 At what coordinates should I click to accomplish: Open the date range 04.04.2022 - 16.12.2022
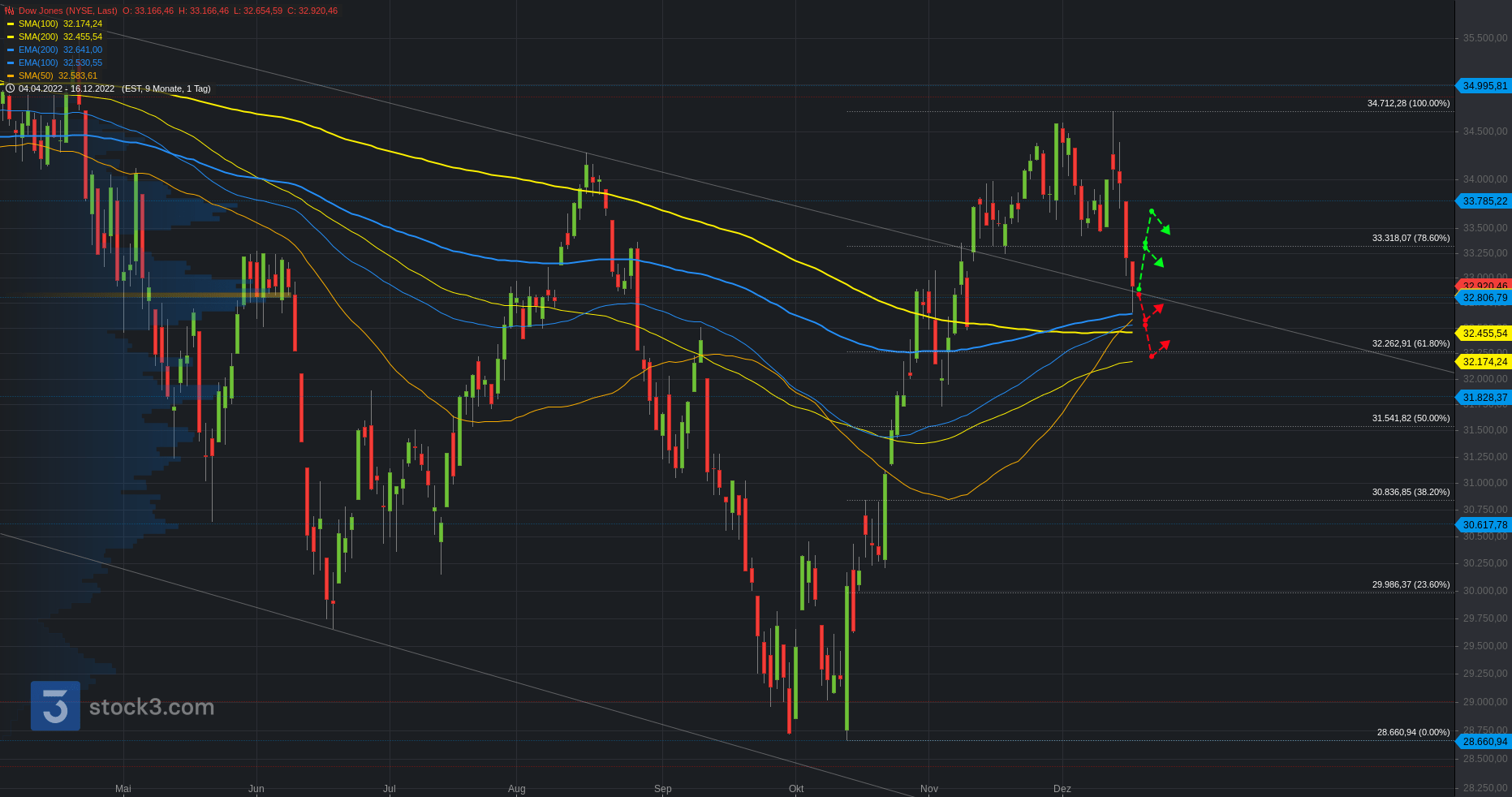tap(67, 88)
